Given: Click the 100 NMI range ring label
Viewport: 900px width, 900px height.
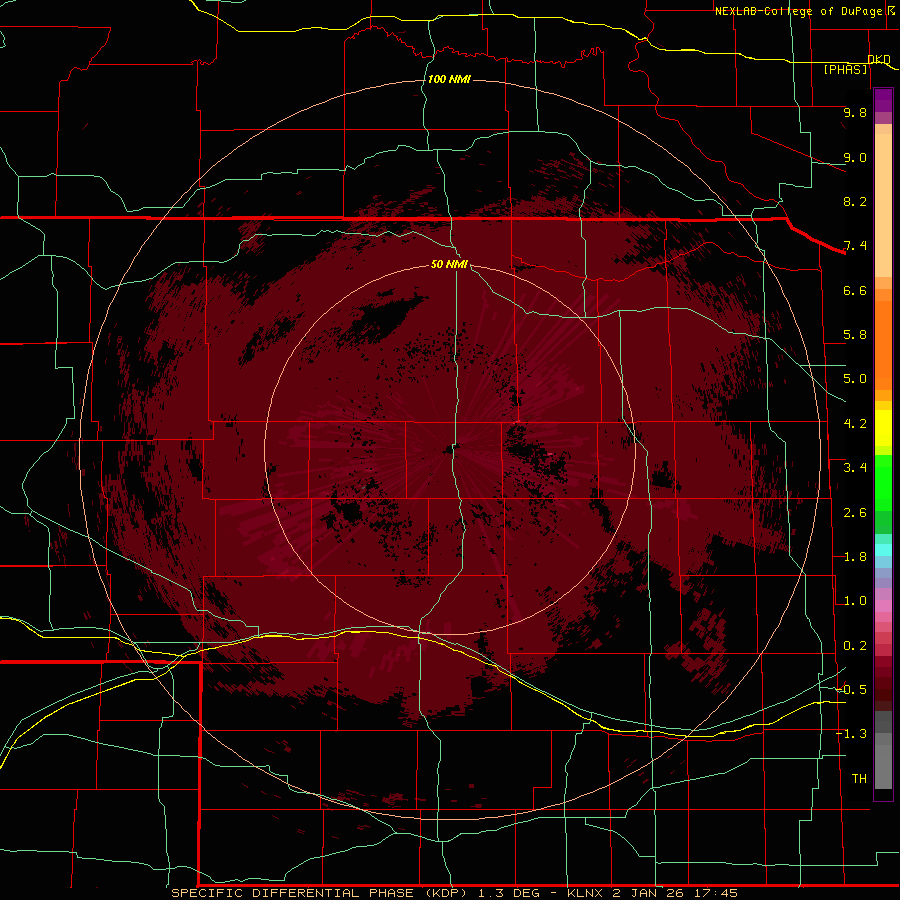Looking at the screenshot, I should pyautogui.click(x=449, y=79).
